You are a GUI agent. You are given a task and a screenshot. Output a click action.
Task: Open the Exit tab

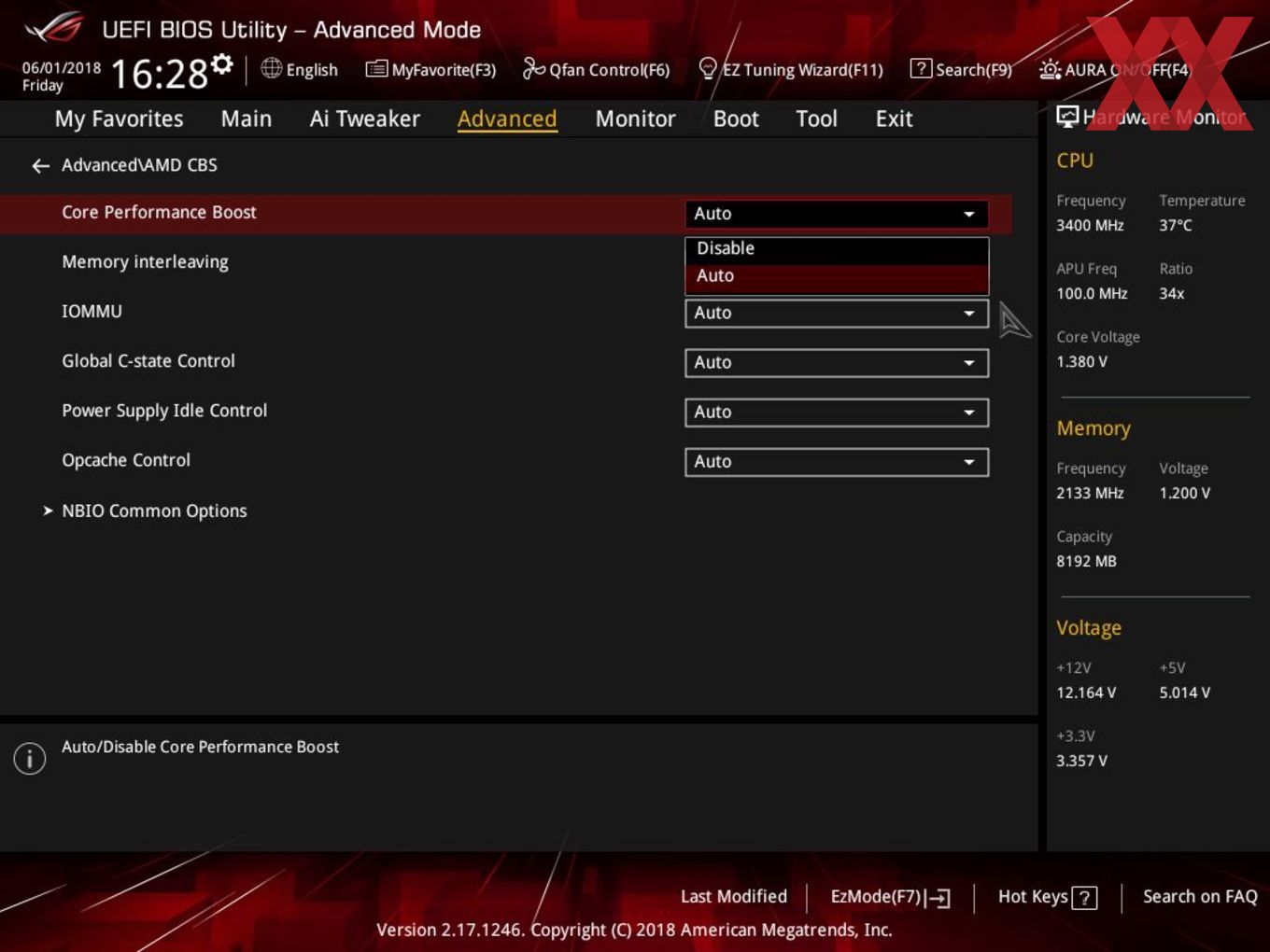(x=894, y=119)
